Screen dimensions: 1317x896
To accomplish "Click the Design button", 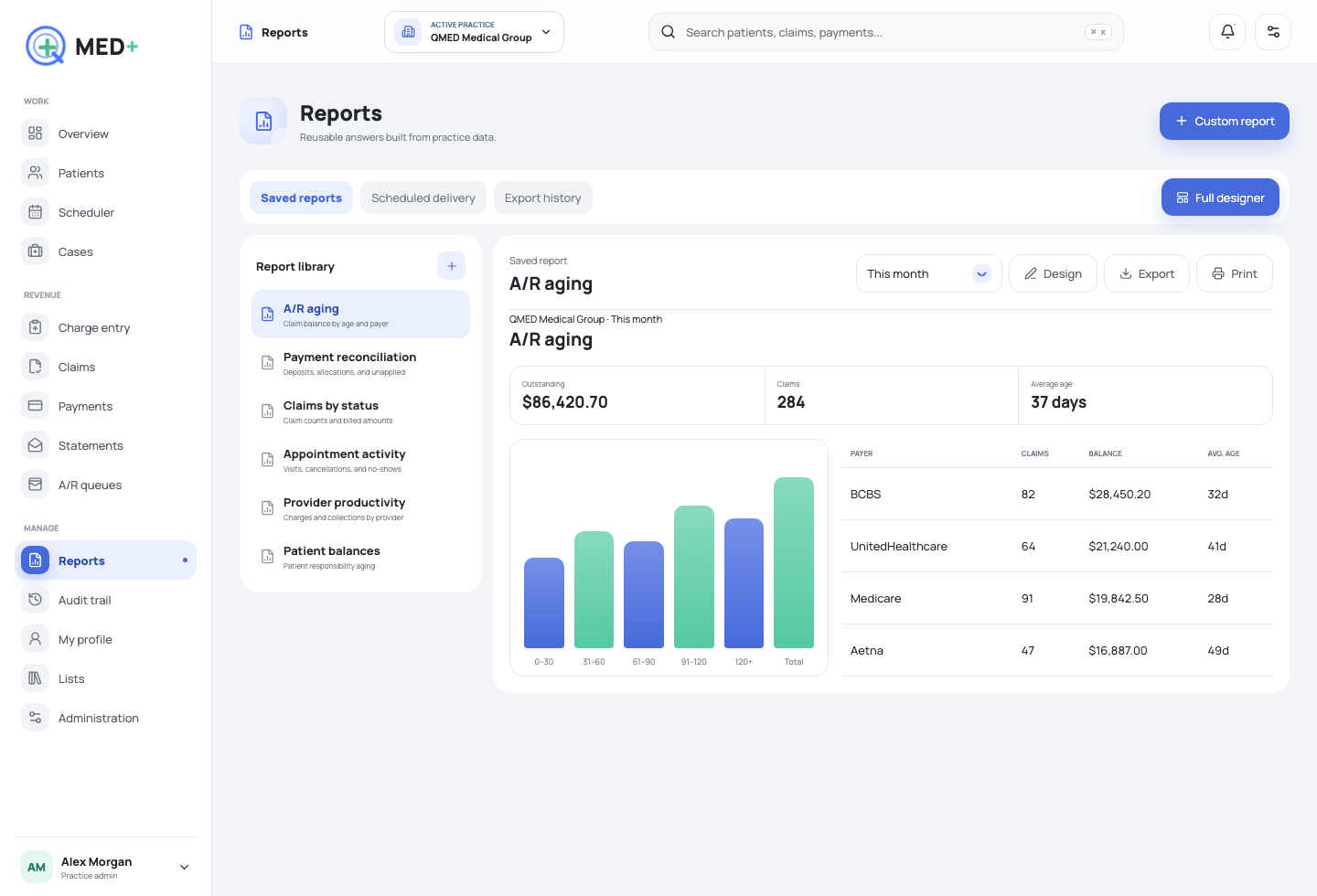I will [x=1053, y=273].
